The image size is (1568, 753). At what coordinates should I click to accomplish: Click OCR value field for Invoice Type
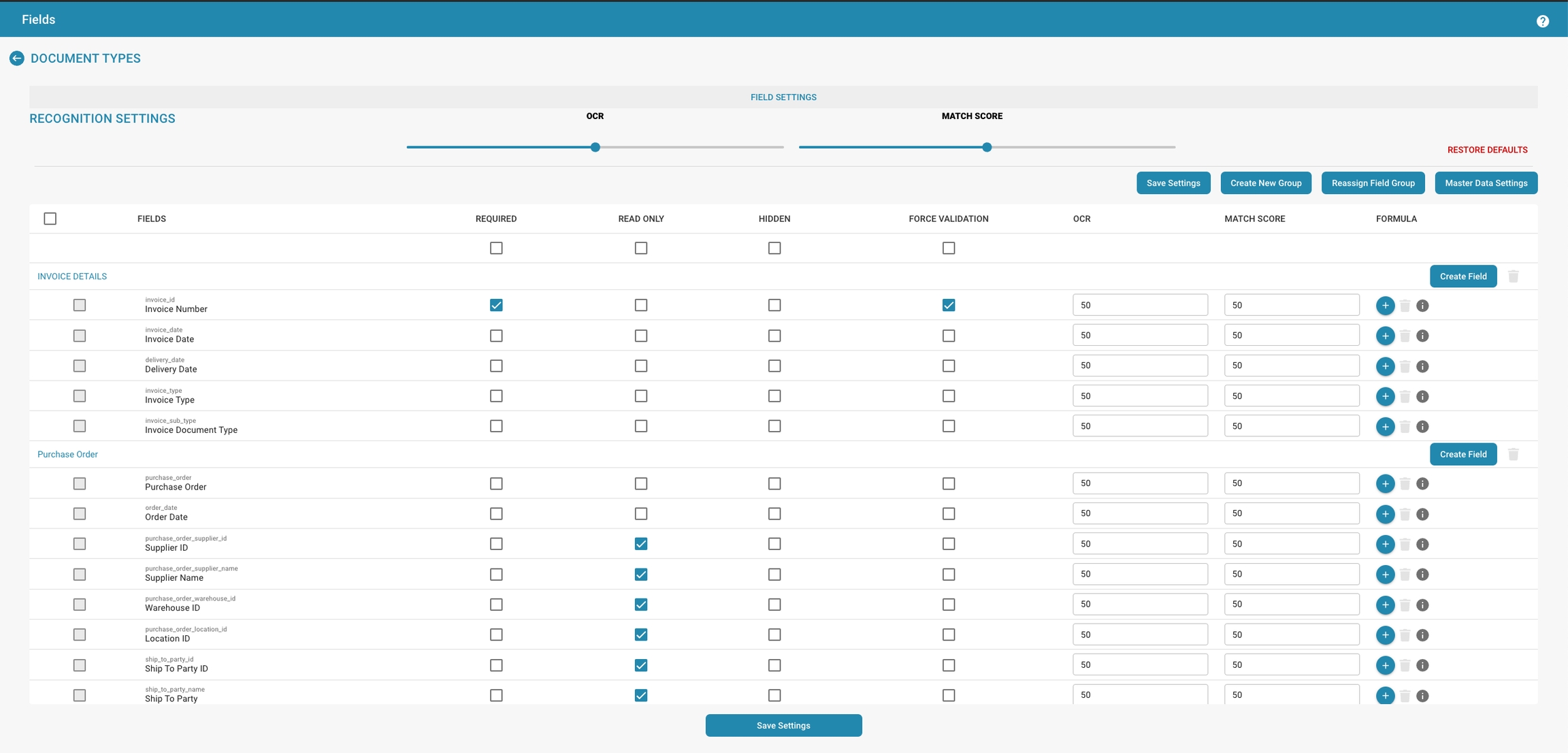pos(1140,396)
